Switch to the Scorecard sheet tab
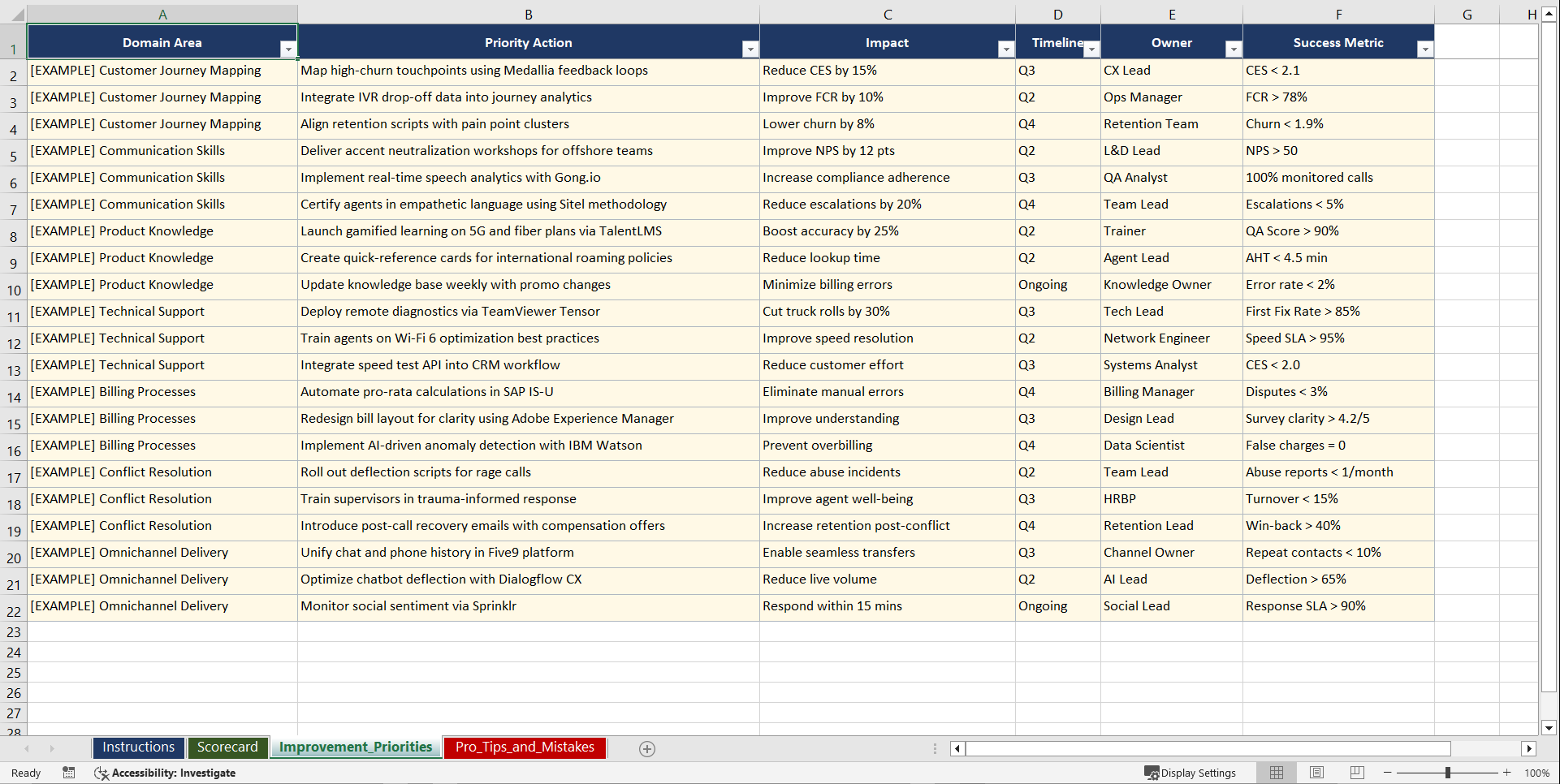1560x784 pixels. 227,747
